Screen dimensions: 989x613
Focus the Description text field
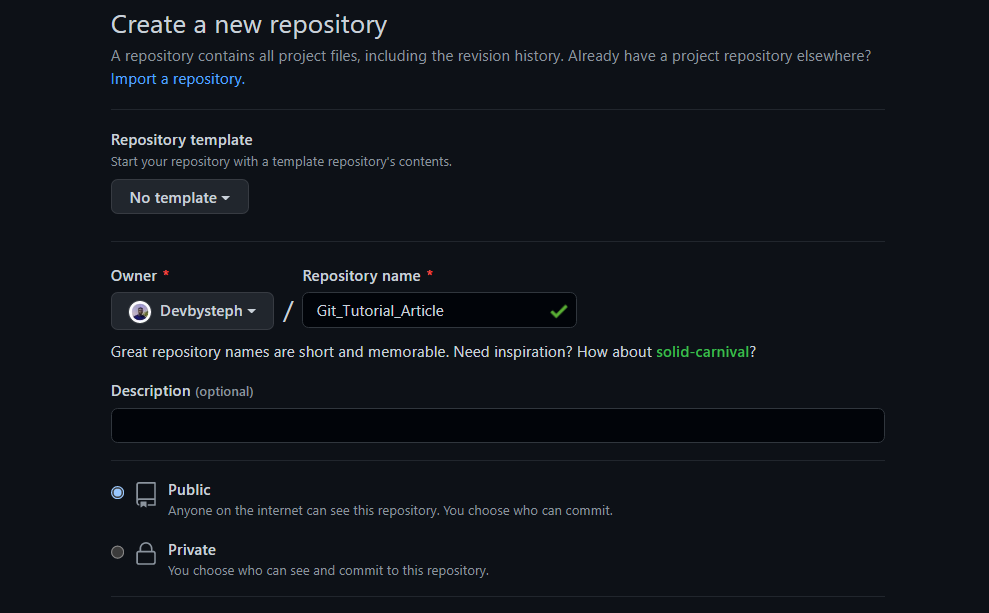(498, 426)
